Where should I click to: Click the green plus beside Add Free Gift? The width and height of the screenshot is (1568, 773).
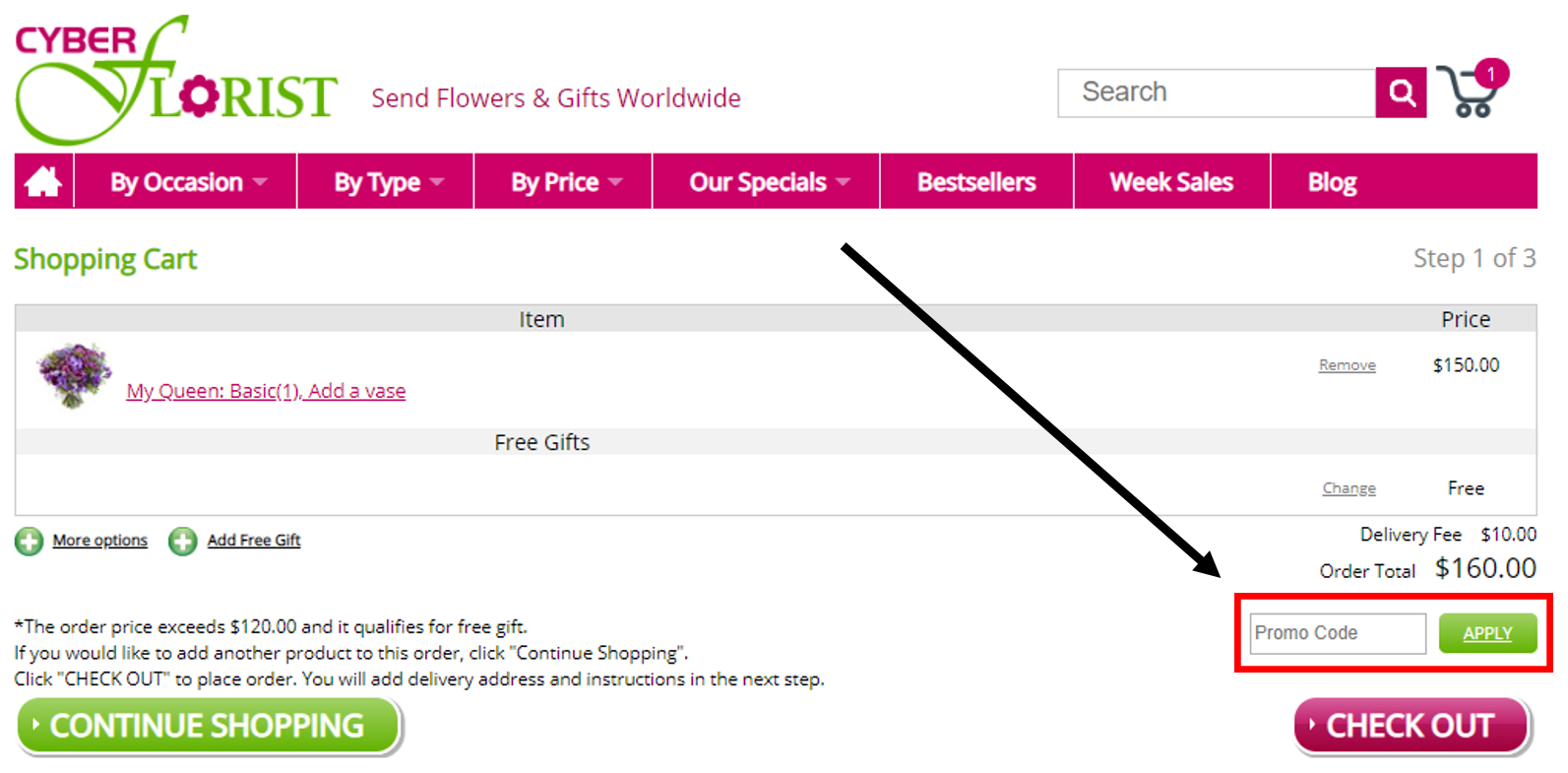pos(183,541)
